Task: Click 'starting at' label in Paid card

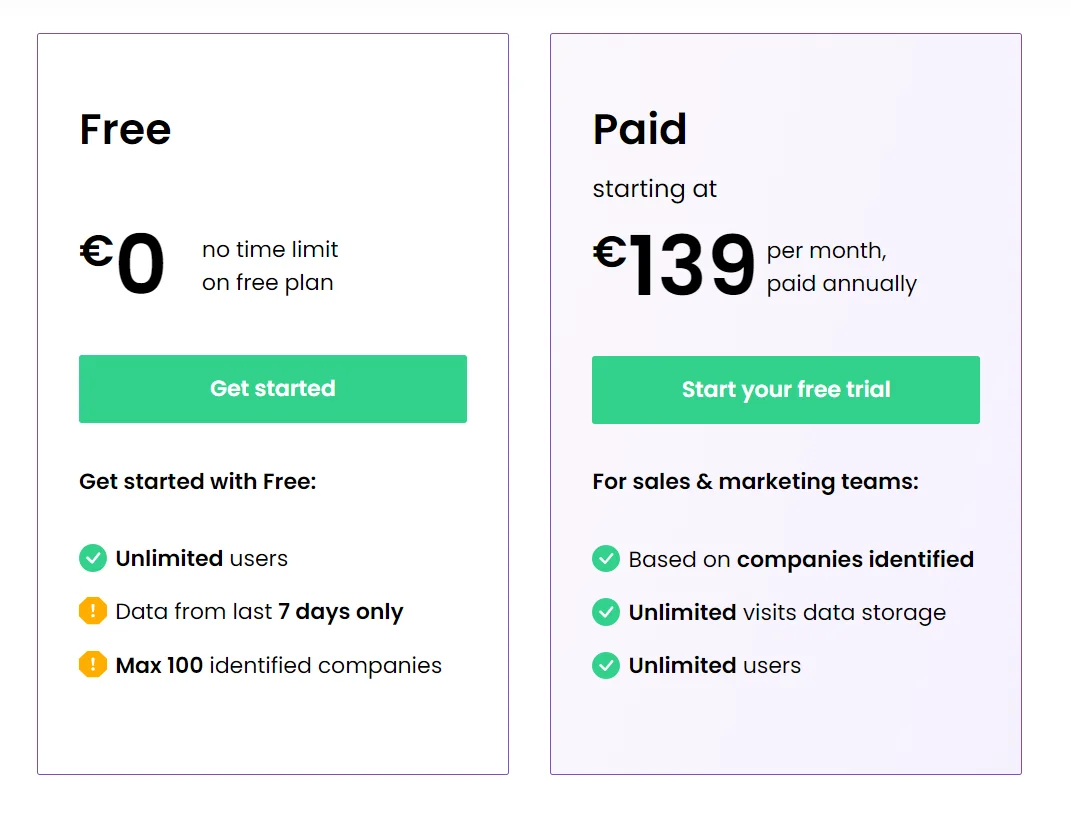Action: pyautogui.click(x=654, y=189)
